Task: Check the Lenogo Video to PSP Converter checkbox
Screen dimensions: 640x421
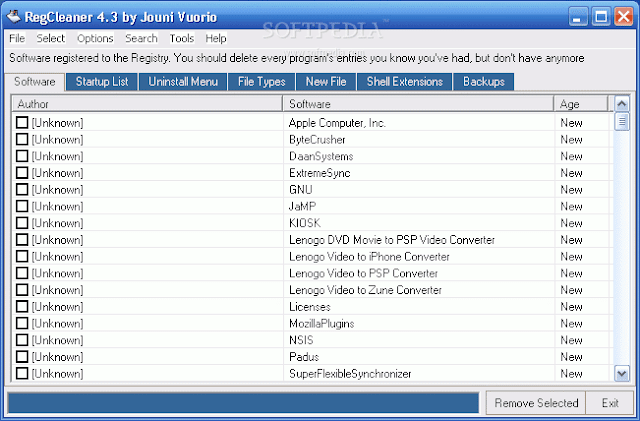Action: point(22,273)
